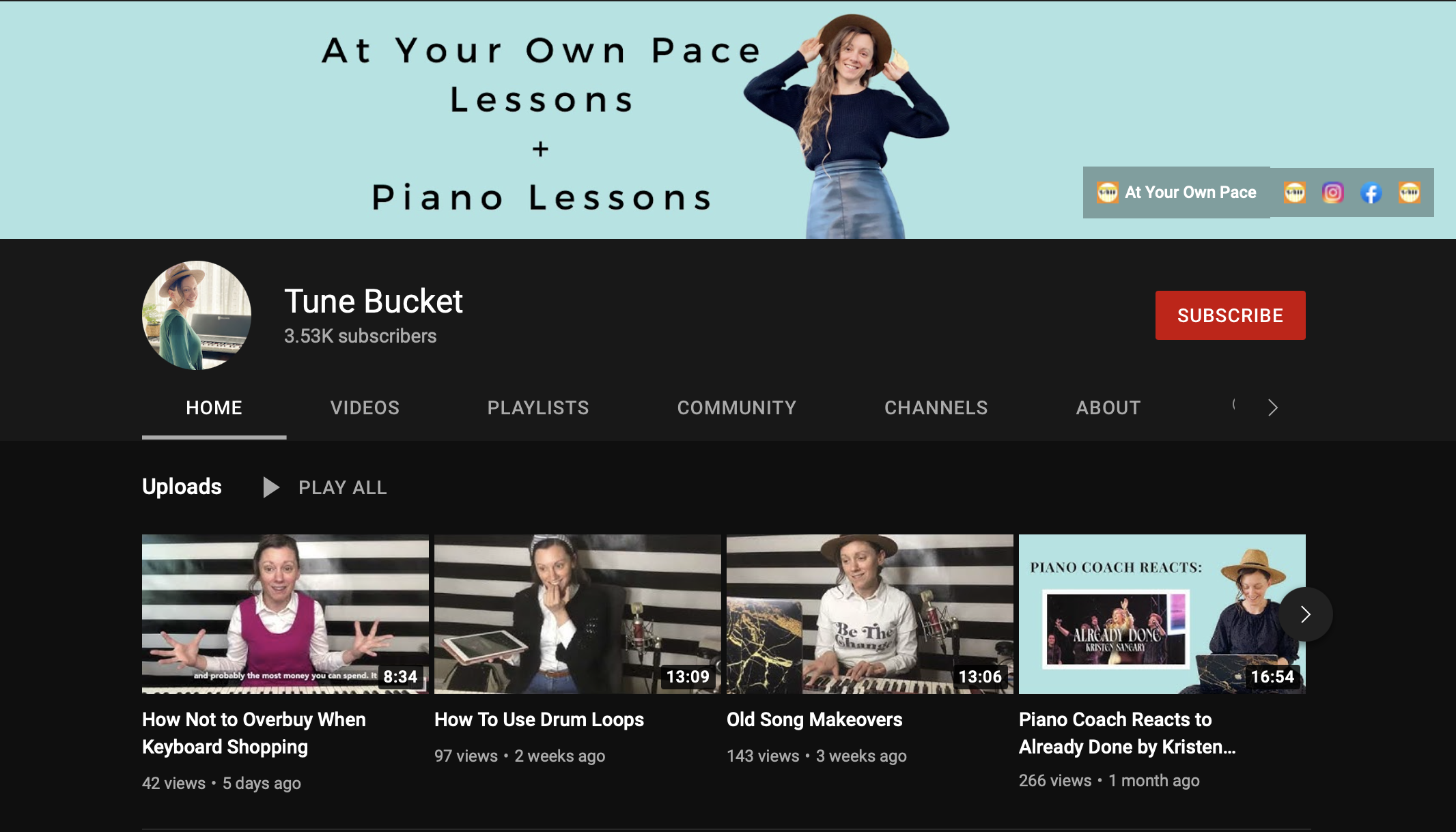Viewport: 1456px width, 832px height.
Task: Open Piano Coach Reacts video thumbnail
Action: pos(1147,614)
